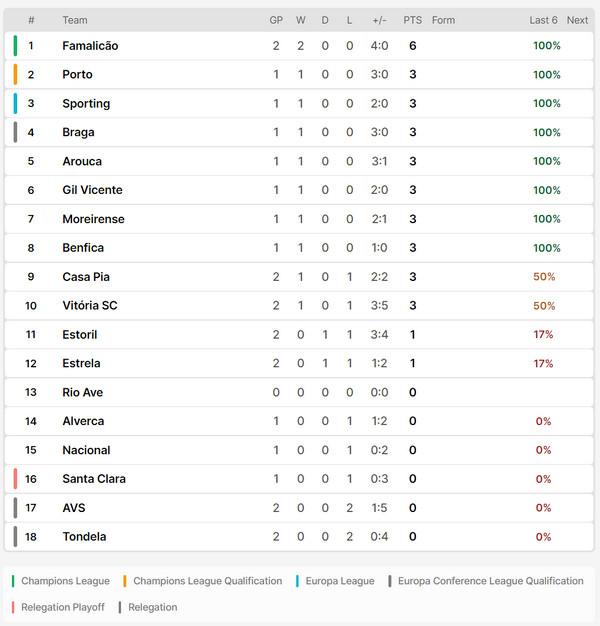Select Rio Ave in the table
Screen dimensions: 600x626
(x=83, y=392)
